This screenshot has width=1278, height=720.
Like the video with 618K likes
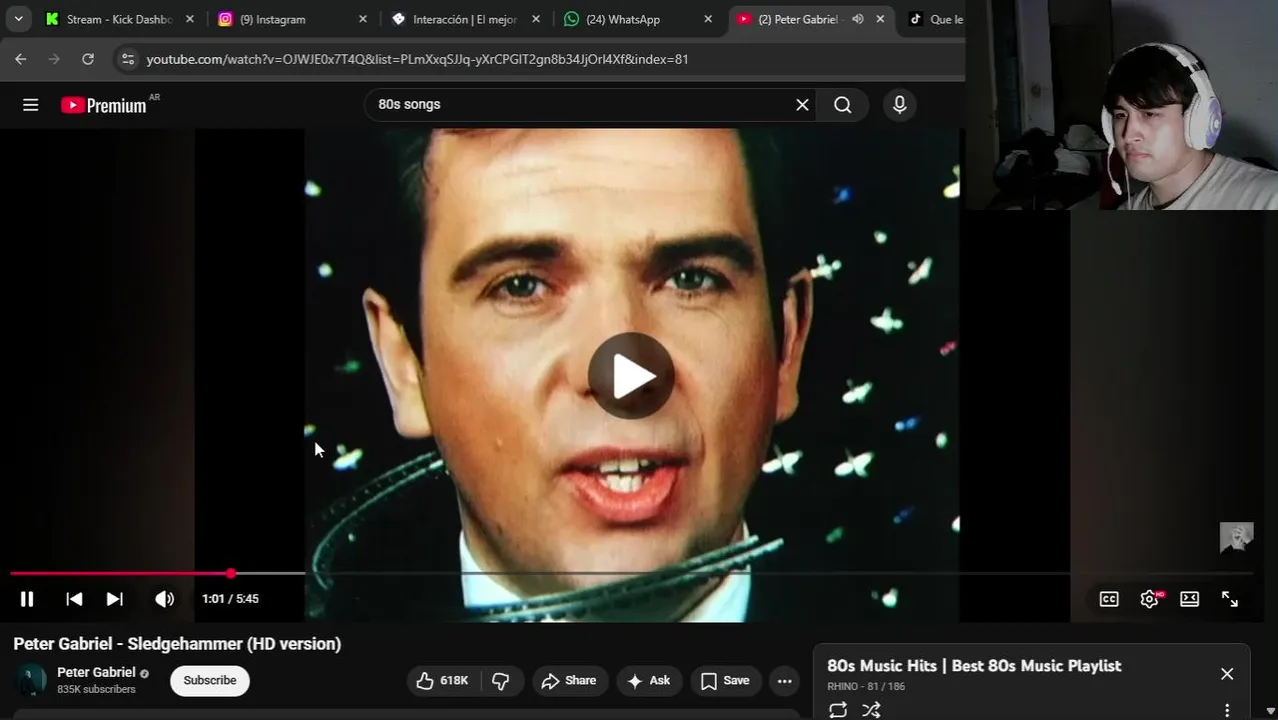(x=441, y=680)
